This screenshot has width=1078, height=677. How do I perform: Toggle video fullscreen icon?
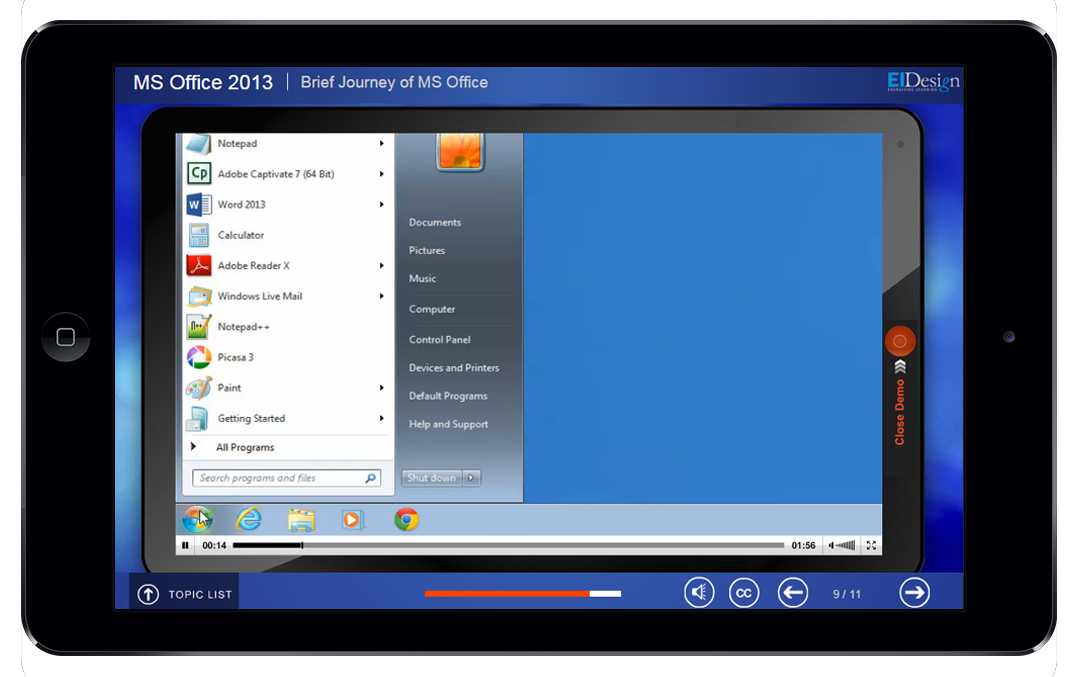tap(871, 545)
